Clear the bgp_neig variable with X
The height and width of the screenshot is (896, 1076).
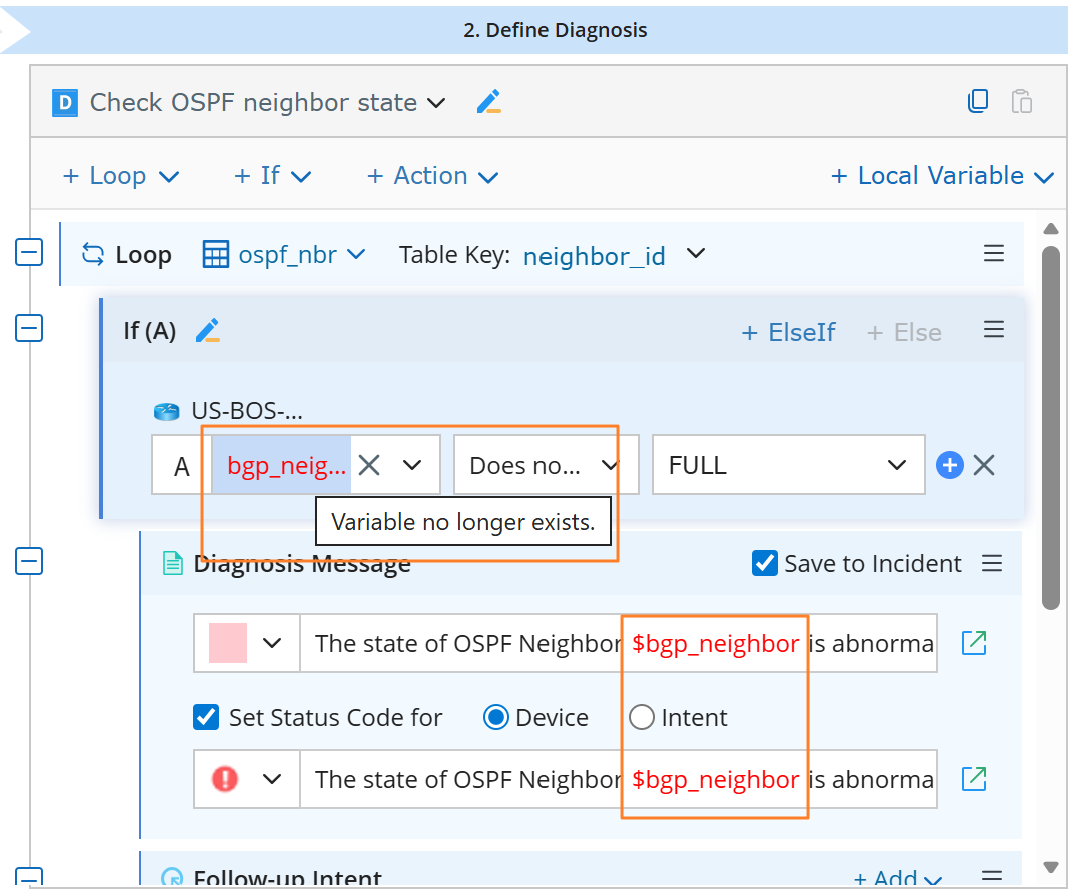(x=369, y=465)
